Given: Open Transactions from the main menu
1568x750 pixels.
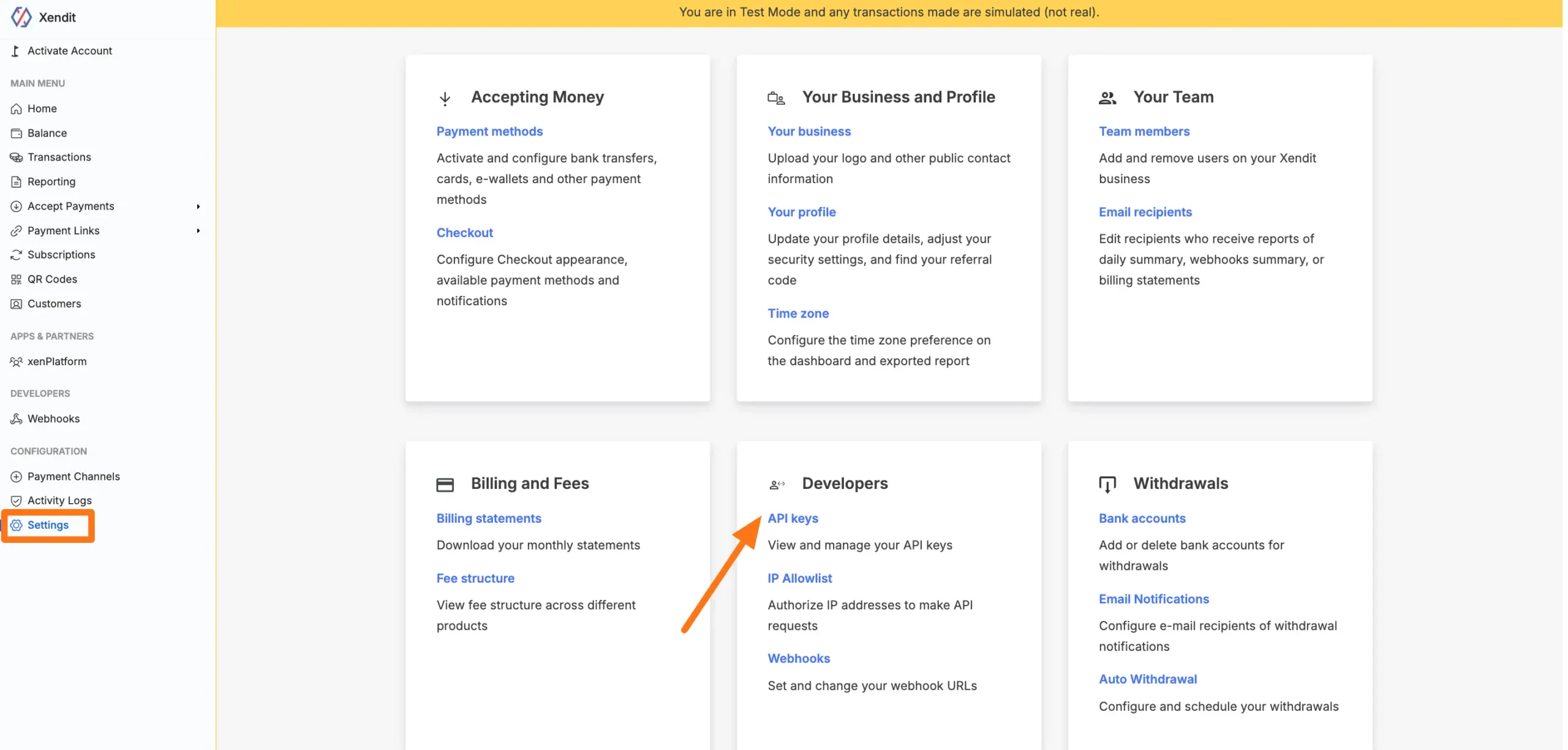Looking at the screenshot, I should [x=59, y=157].
